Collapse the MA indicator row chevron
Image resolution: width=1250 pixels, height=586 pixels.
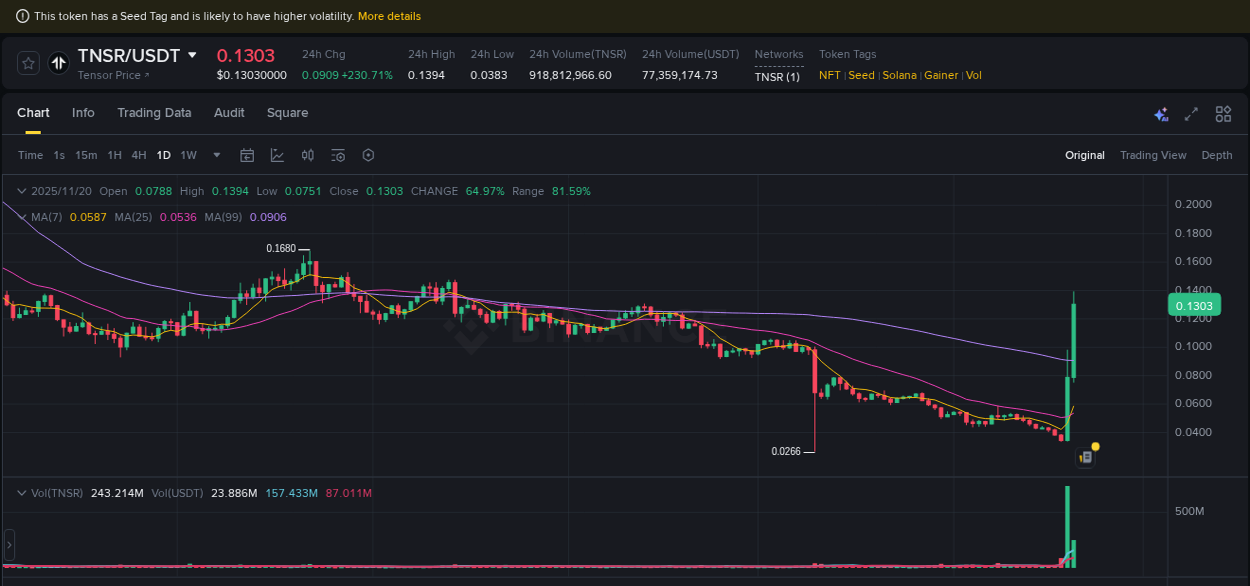(x=22, y=216)
